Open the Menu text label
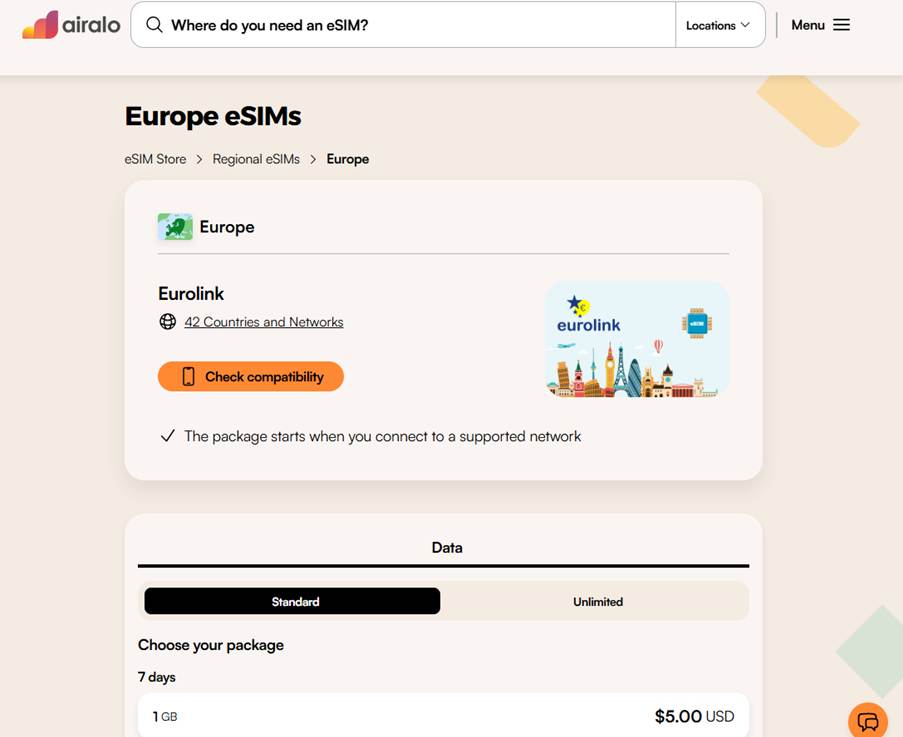Image resolution: width=903 pixels, height=737 pixels. point(808,25)
